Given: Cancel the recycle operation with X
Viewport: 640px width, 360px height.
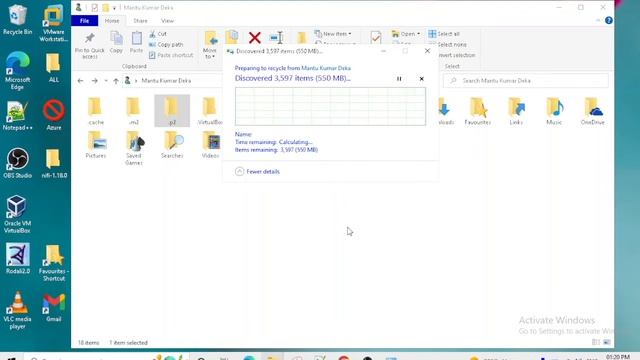Looking at the screenshot, I should 422,79.
